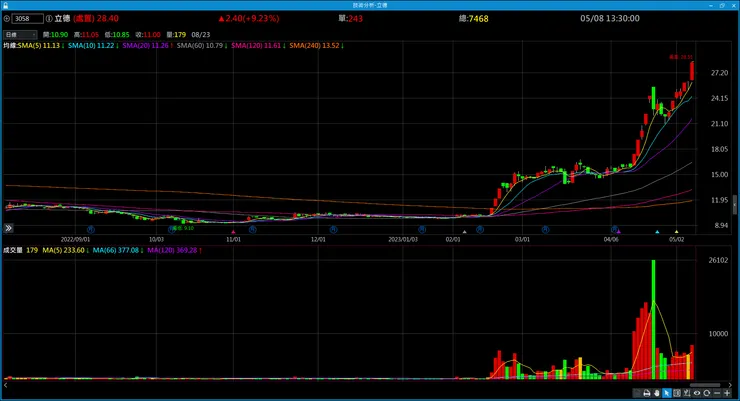Image resolution: width=740 pixels, height=401 pixels.
Task: Click the 27.20 price axis label
Action: [719, 73]
